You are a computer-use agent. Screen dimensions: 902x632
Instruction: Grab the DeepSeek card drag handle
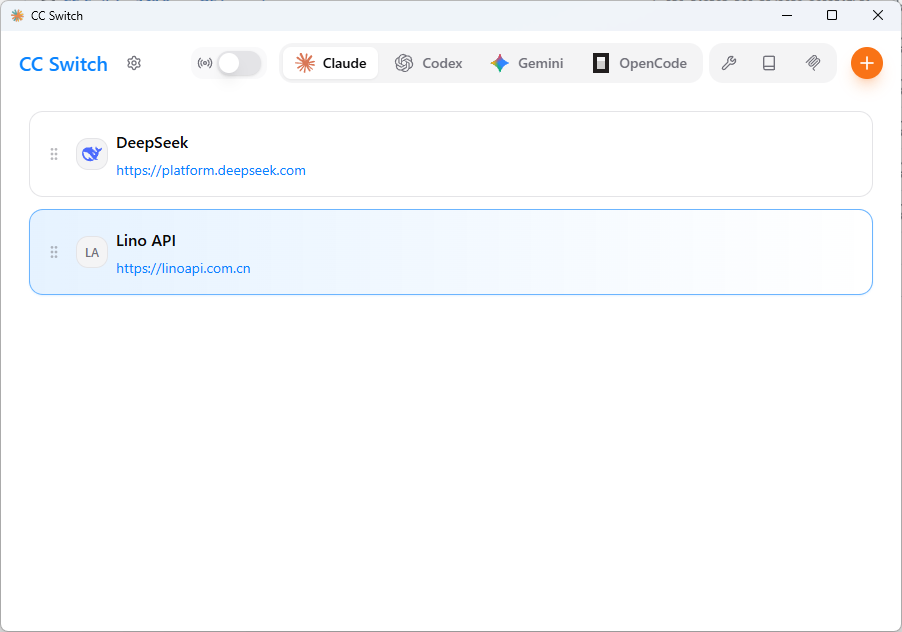tap(54, 154)
